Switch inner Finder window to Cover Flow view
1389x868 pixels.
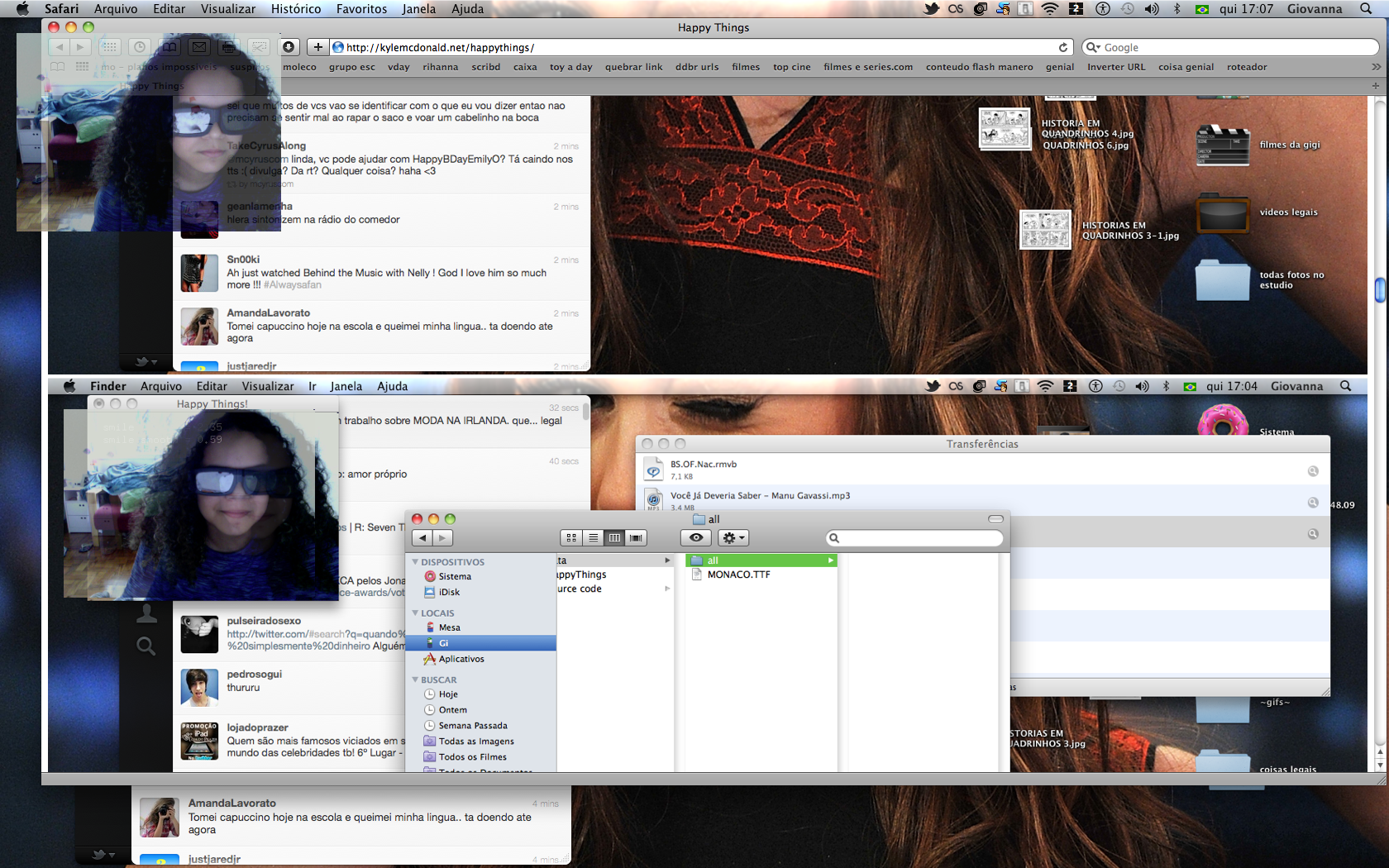636,537
